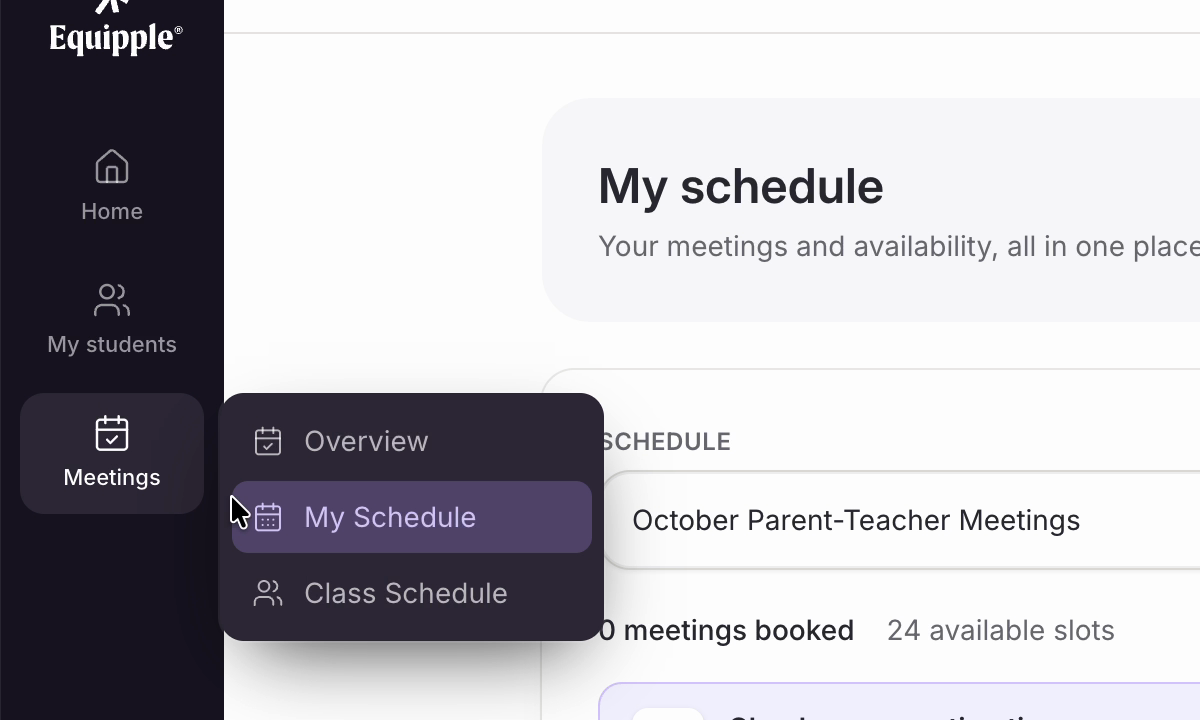
Task: Click the 0 meetings booked text
Action: [x=726, y=630]
